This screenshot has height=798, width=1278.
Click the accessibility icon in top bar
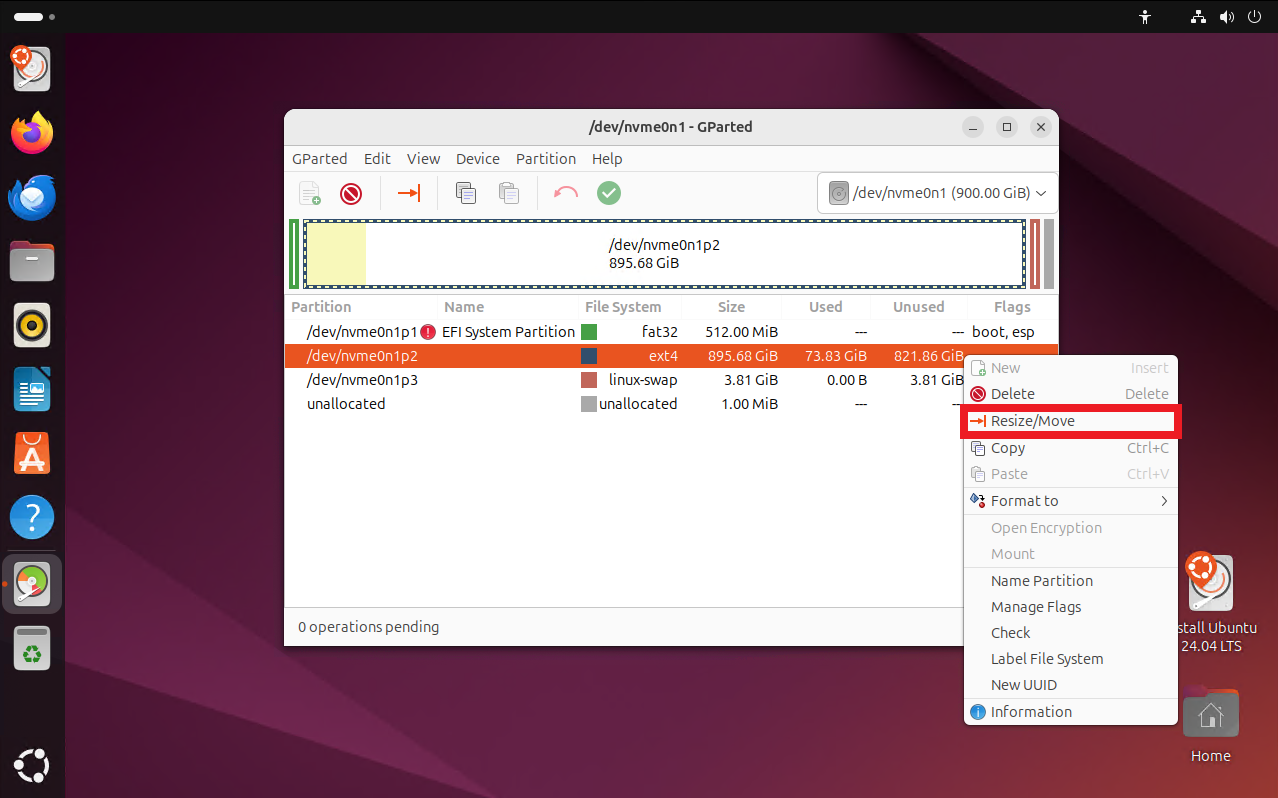(1145, 17)
